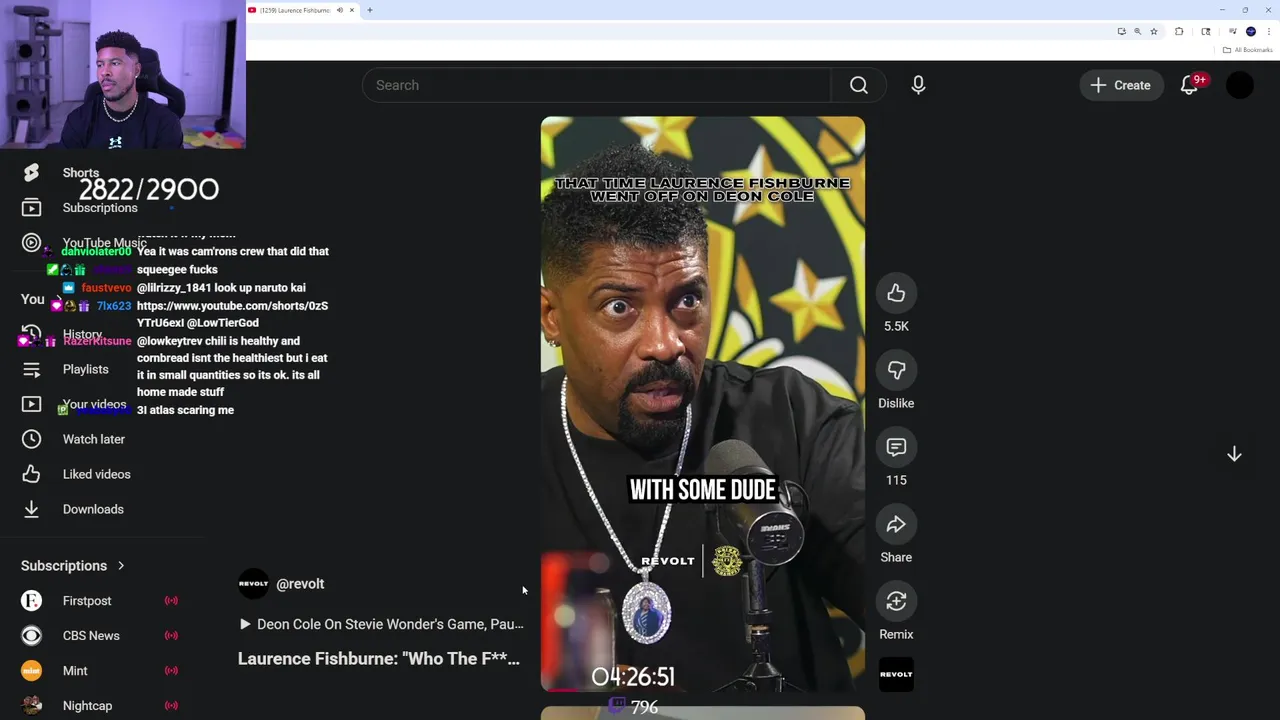Image resolution: width=1280 pixels, height=720 pixels.
Task: Like the Short with thumbs-up icon
Action: pyautogui.click(x=896, y=293)
